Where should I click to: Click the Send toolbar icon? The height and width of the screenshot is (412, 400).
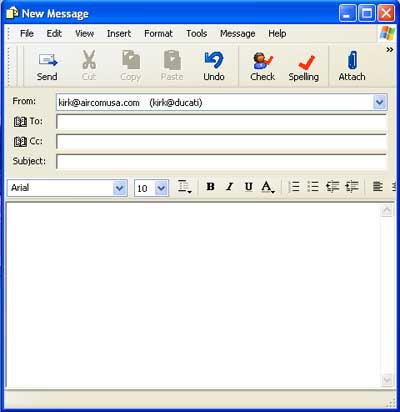[47, 67]
